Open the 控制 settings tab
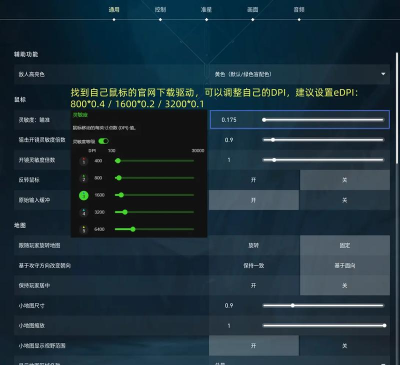400x365 pixels. (160, 10)
